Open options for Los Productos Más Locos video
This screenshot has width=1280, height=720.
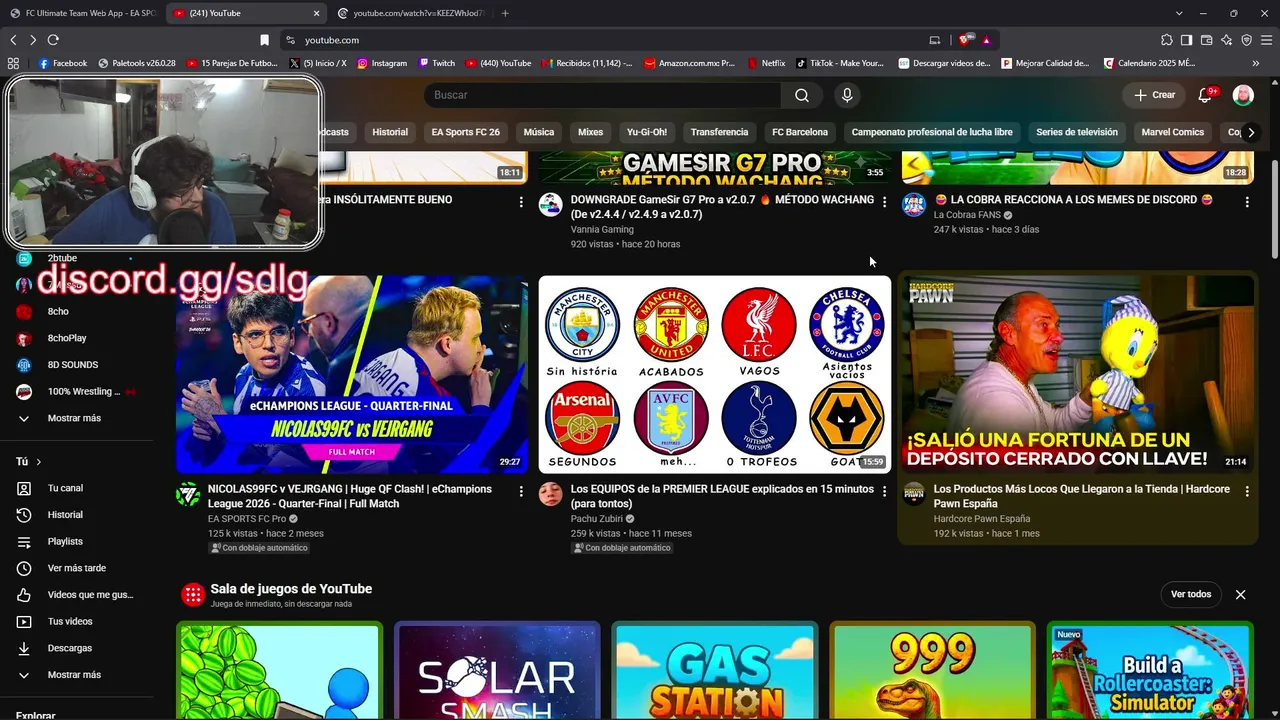coord(1247,491)
